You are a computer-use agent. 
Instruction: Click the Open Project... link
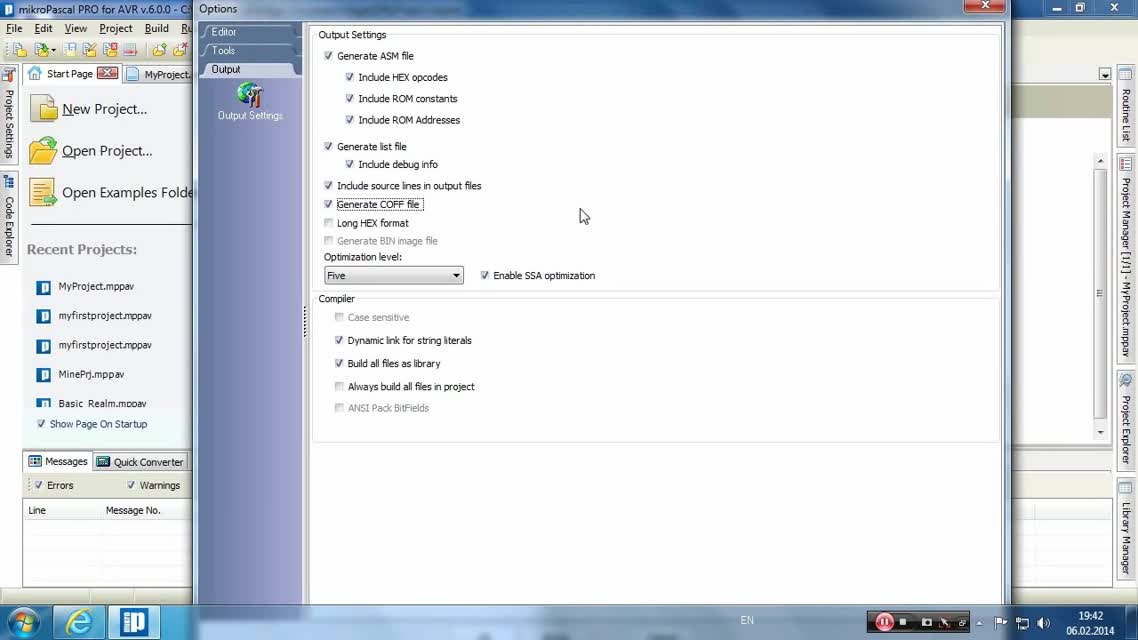[x=107, y=151]
